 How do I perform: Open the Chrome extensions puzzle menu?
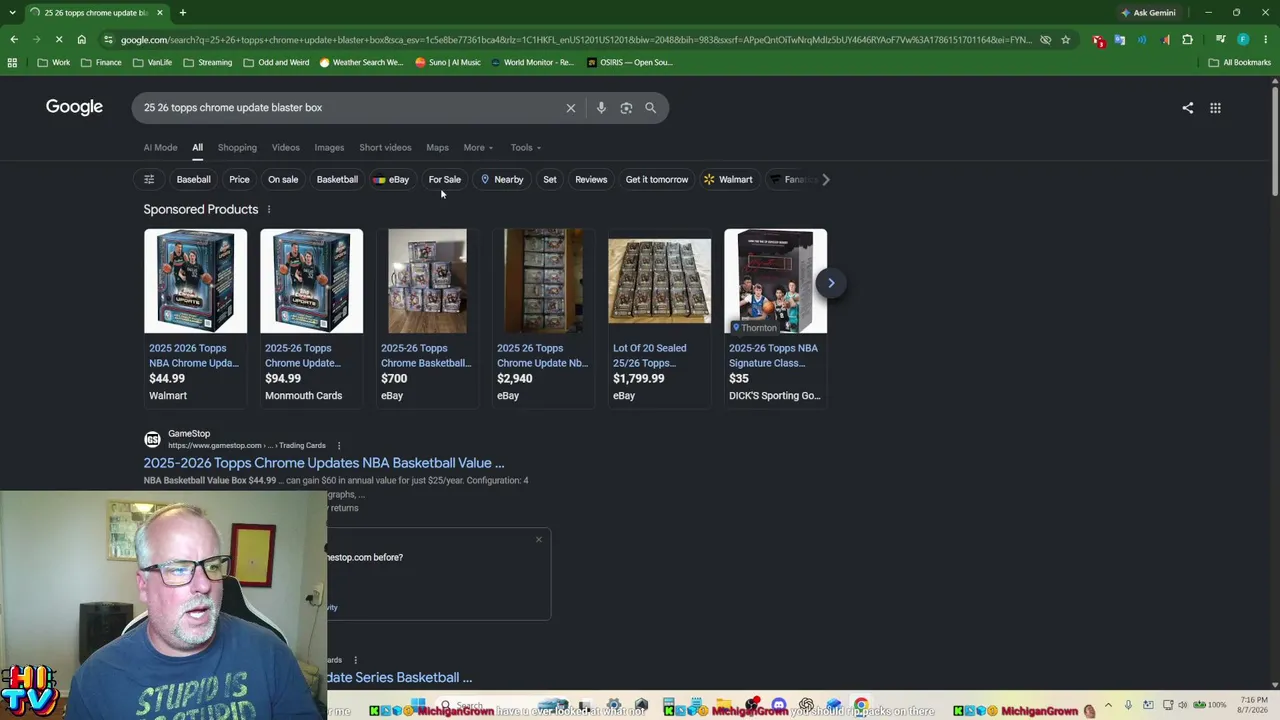click(x=1188, y=40)
